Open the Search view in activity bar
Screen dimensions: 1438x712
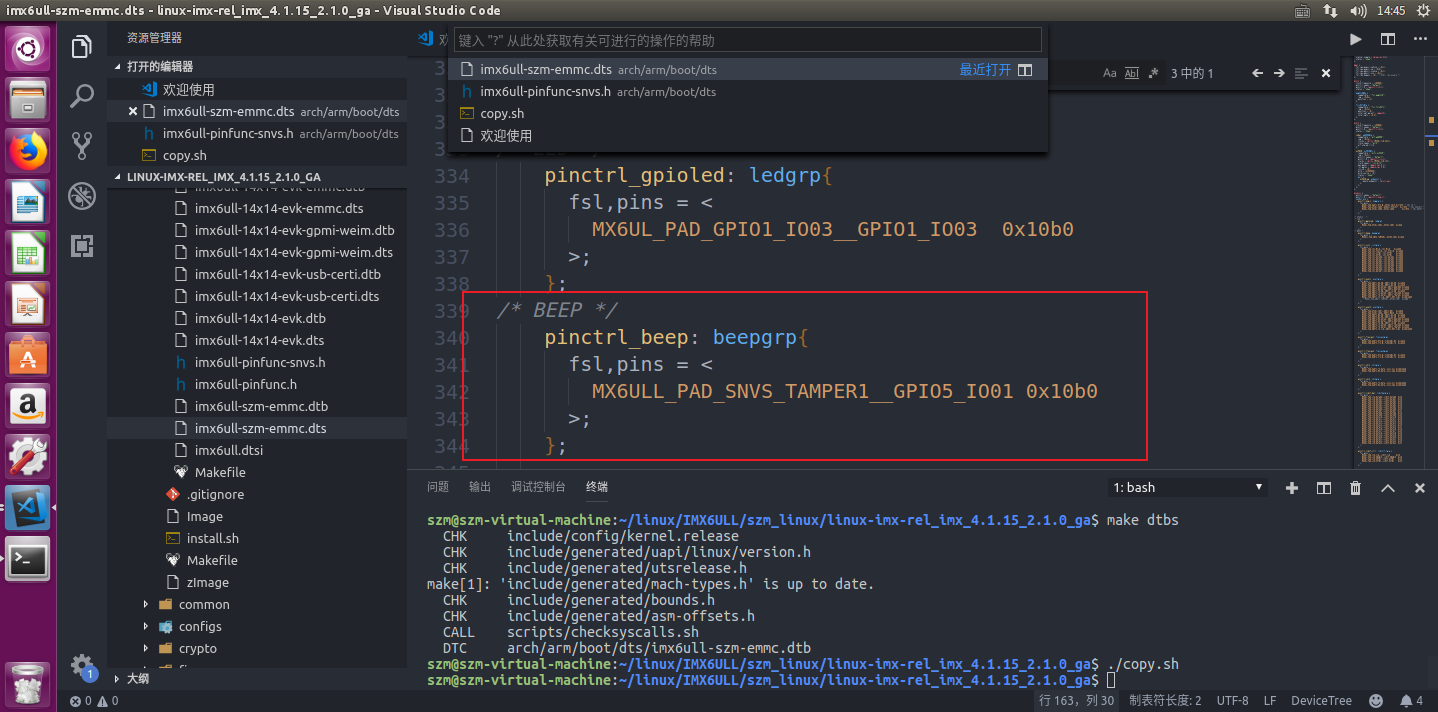tap(82, 97)
